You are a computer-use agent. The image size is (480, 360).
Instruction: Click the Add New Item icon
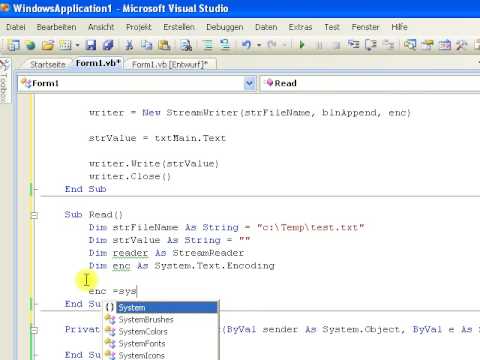(65, 45)
